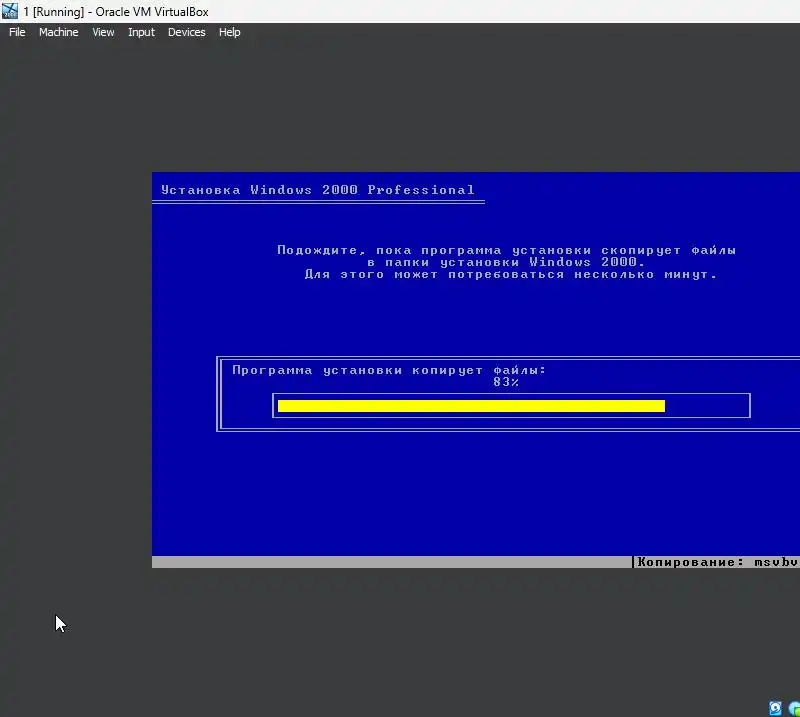The height and width of the screenshot is (717, 800).
Task: Click 'Программа установки копирует файлы:' label
Action: [389, 370]
